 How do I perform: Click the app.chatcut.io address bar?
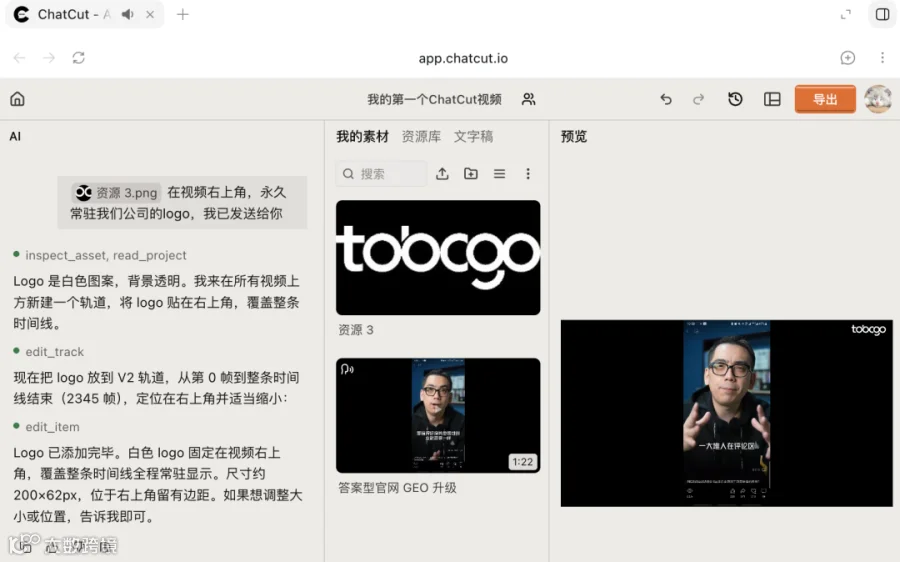tap(463, 58)
